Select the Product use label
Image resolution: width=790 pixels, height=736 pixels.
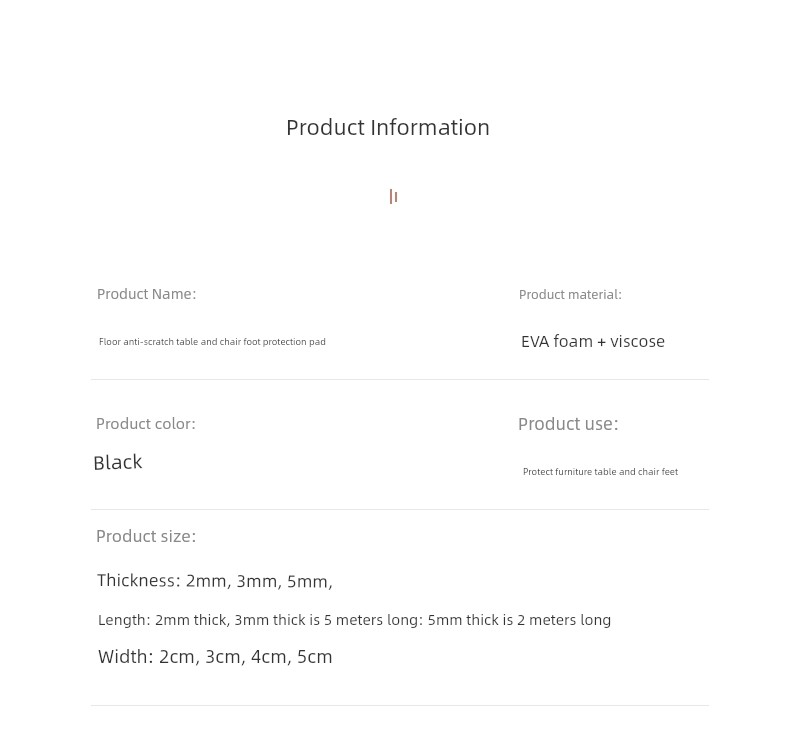click(568, 424)
